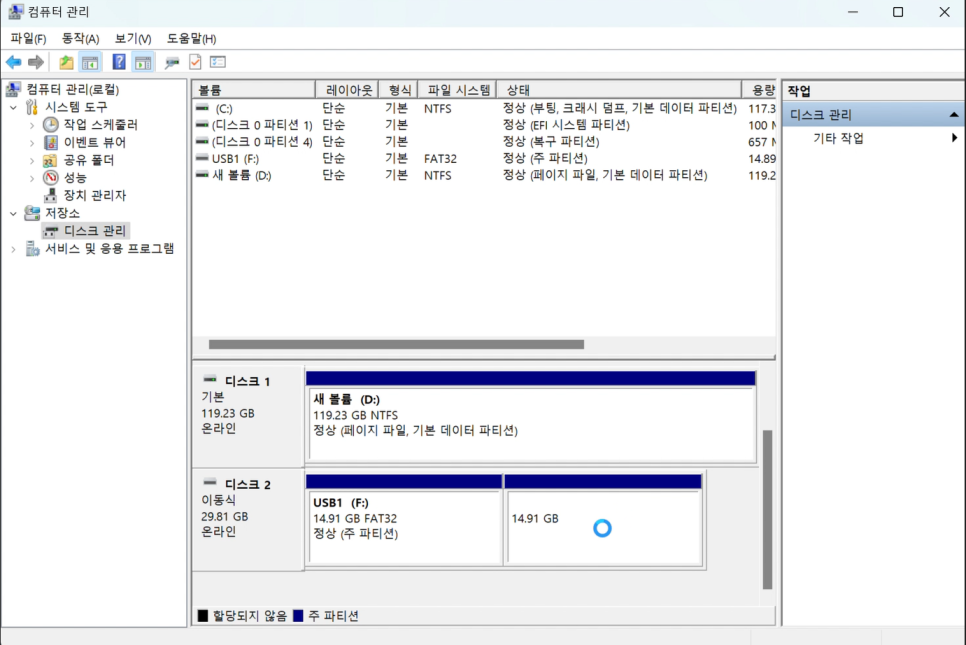Select the 새 볼륨 (D:) volume list row

tap(484, 175)
